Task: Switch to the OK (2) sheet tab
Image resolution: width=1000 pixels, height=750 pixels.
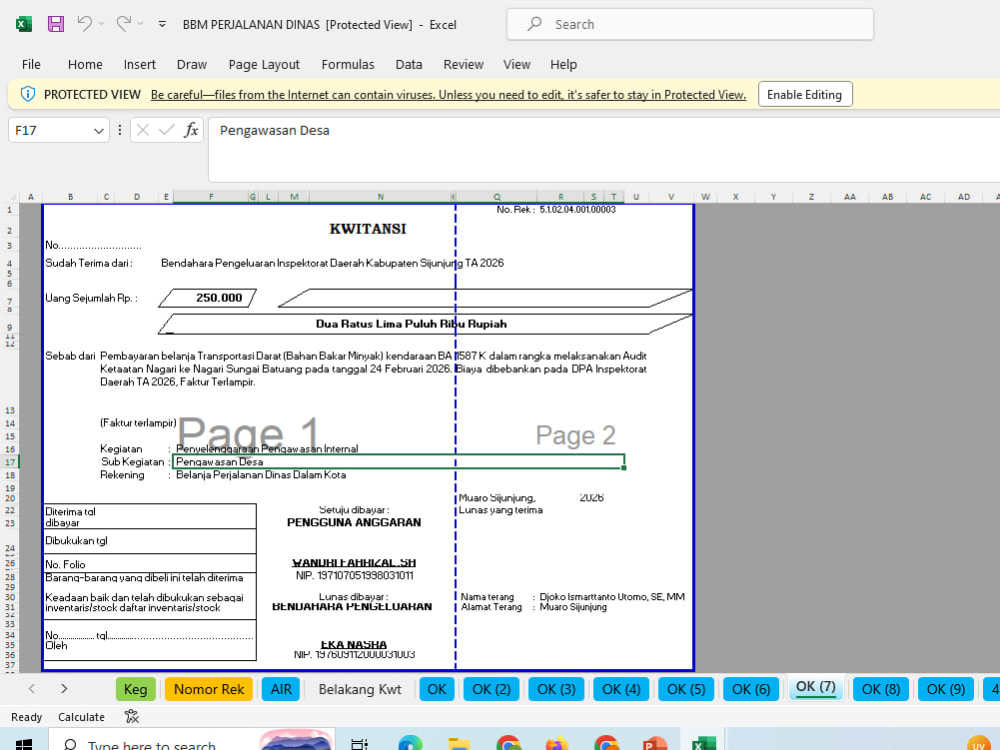Action: 491,689
